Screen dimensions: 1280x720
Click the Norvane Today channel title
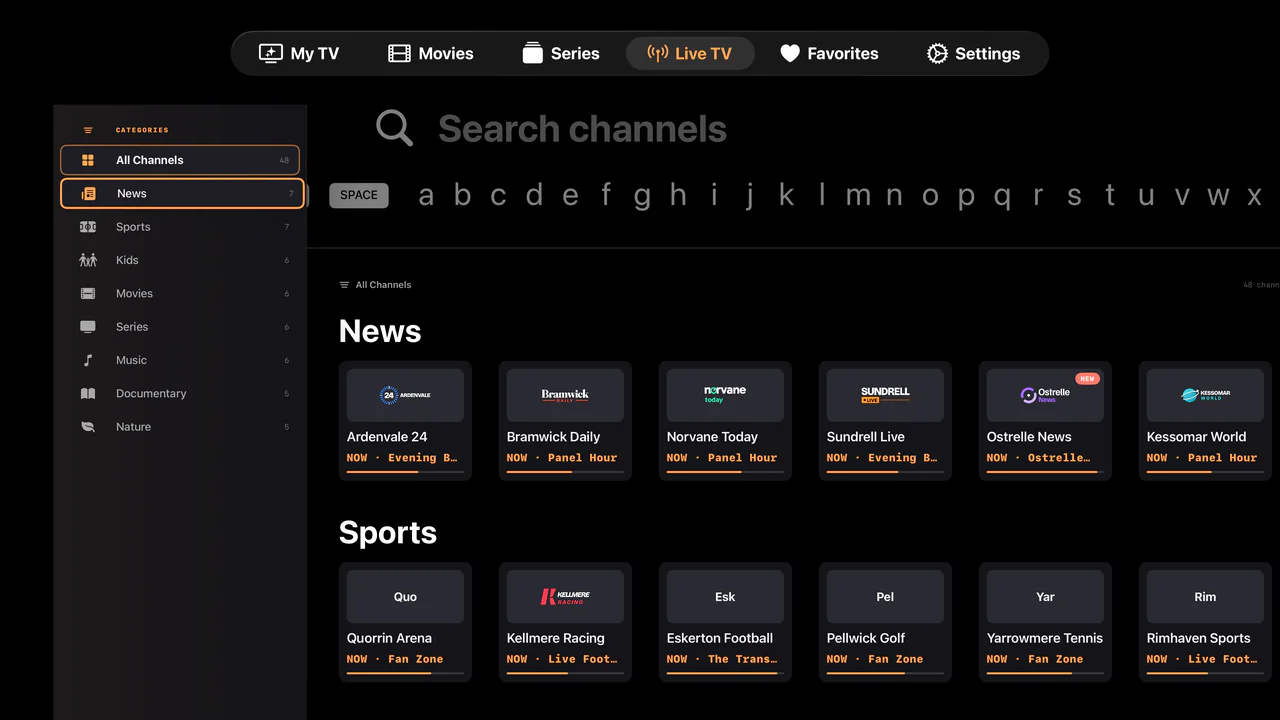[712, 437]
